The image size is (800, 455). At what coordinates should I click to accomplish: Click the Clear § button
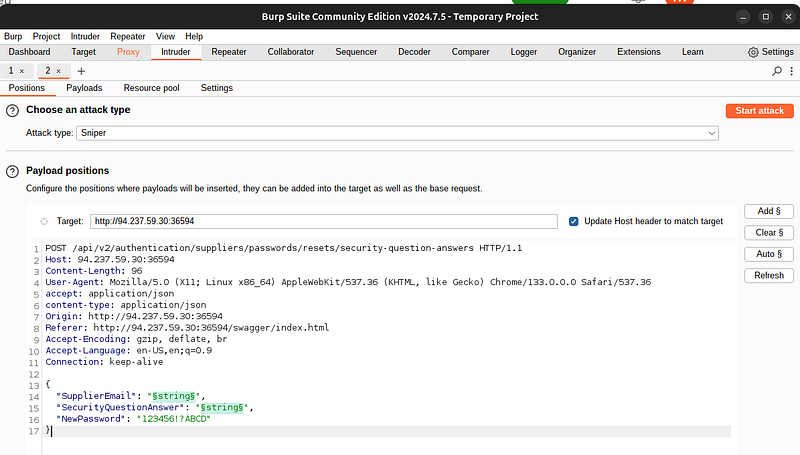click(x=769, y=233)
